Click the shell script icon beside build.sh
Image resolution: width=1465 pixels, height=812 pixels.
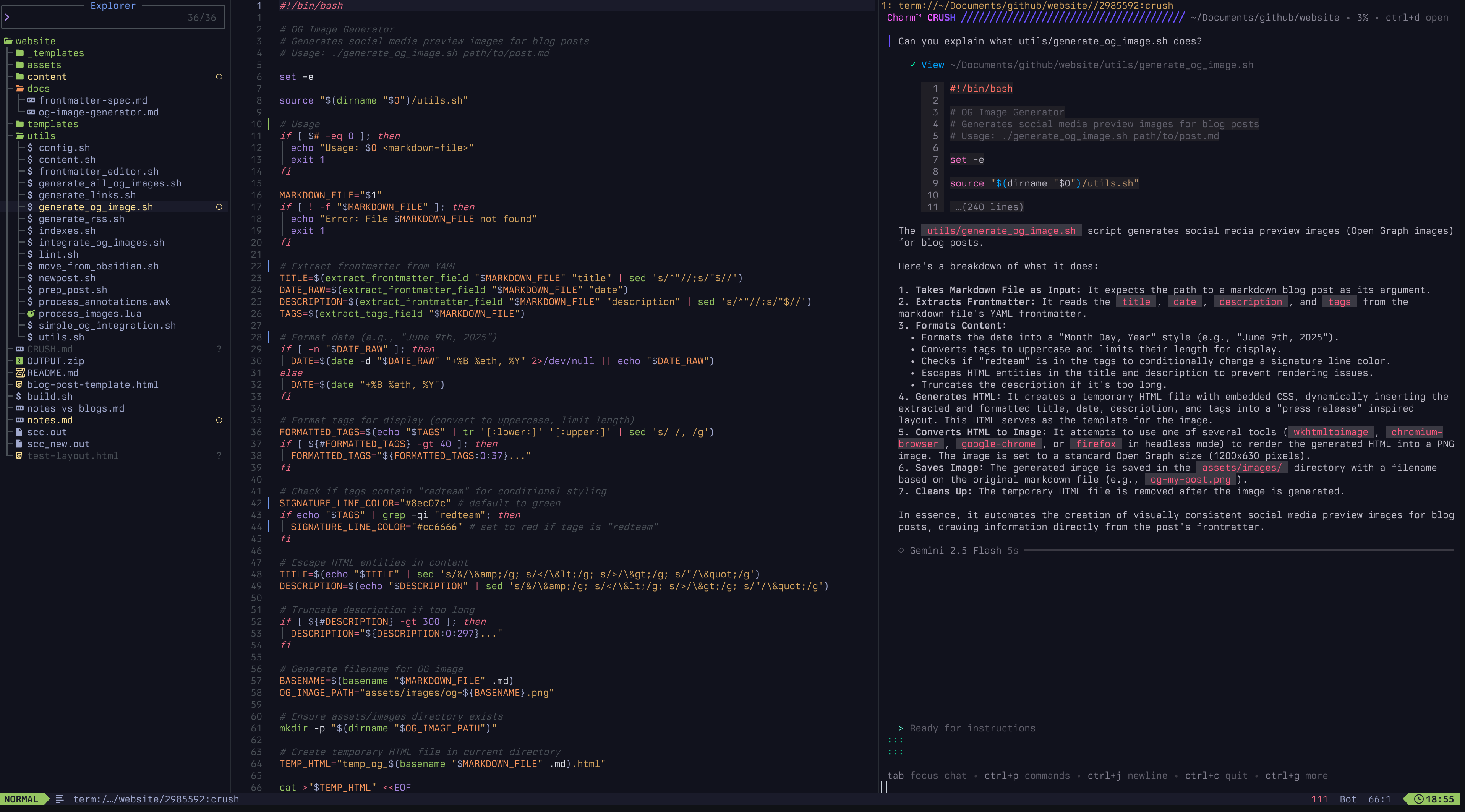(19, 396)
